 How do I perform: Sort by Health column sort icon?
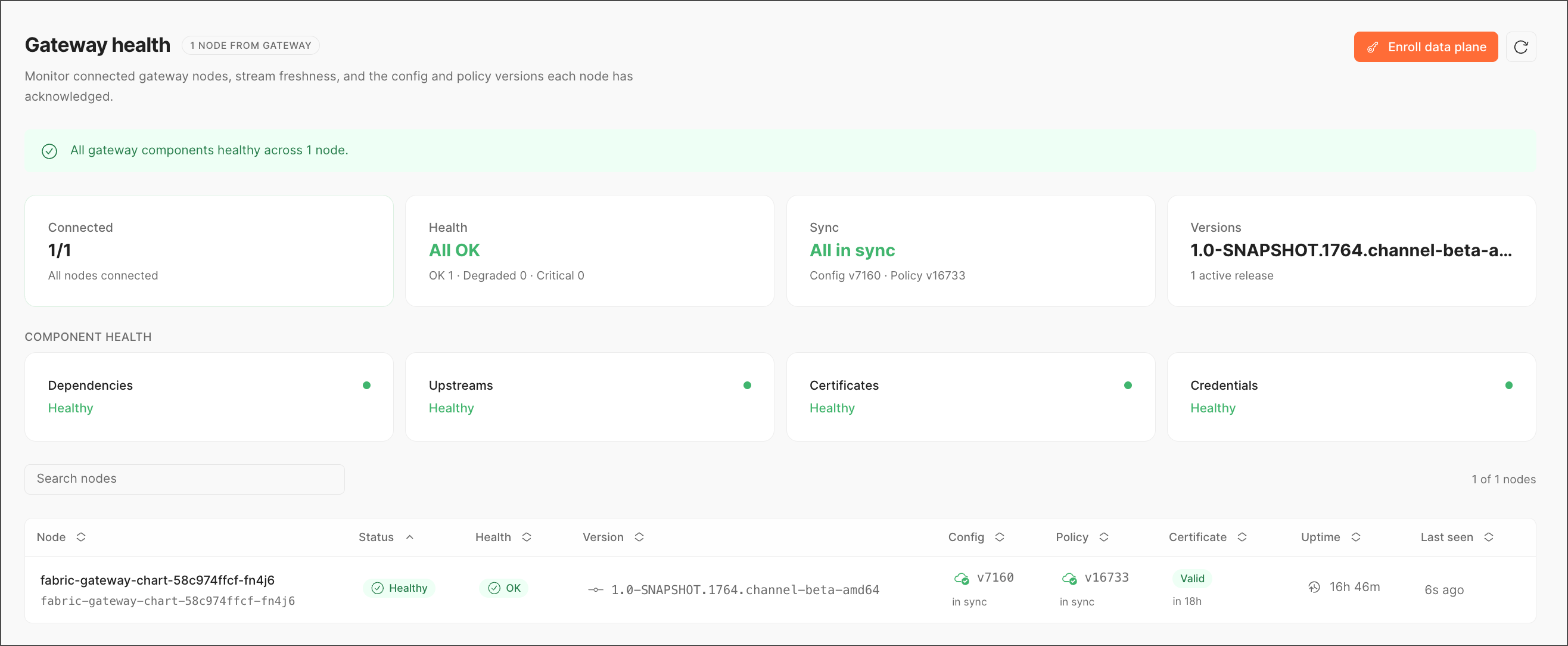point(527,537)
